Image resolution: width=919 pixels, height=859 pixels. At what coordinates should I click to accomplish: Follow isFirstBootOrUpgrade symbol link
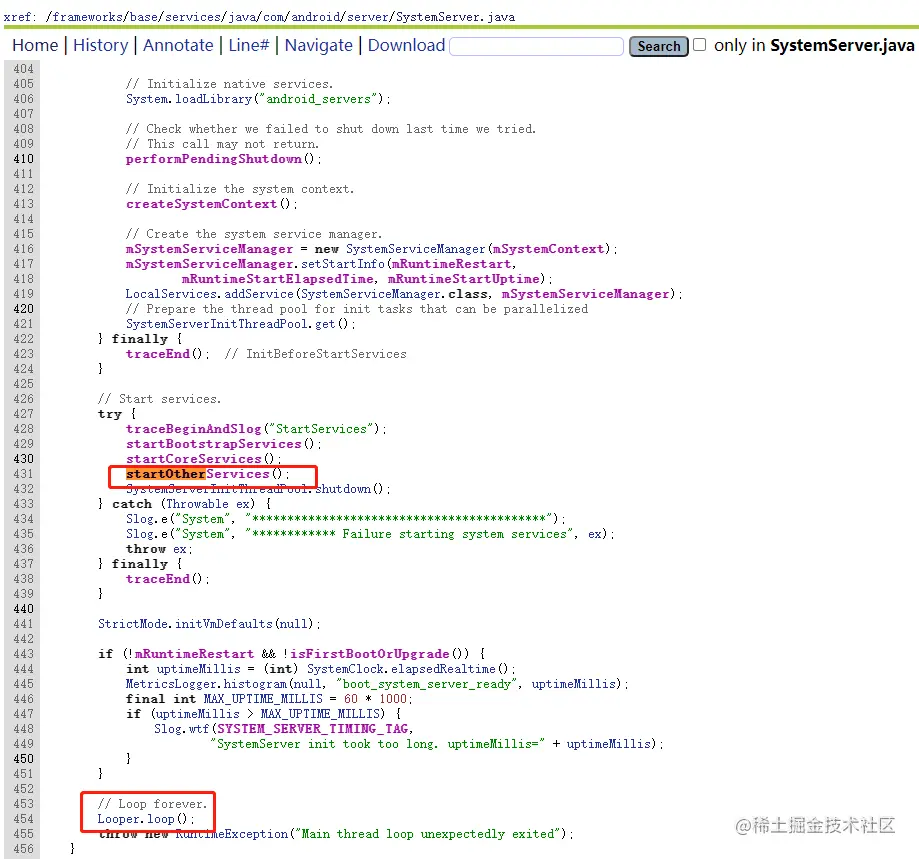click(370, 654)
